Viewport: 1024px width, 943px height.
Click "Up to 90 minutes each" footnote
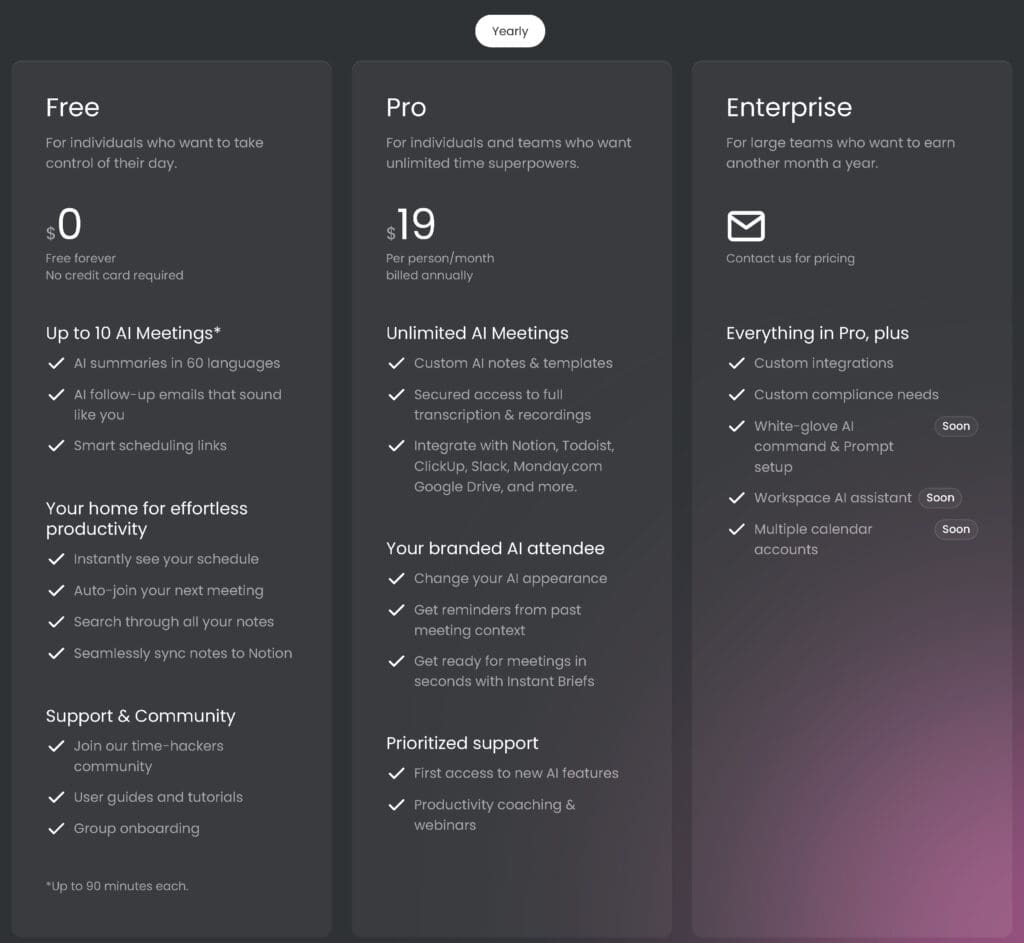(117, 886)
